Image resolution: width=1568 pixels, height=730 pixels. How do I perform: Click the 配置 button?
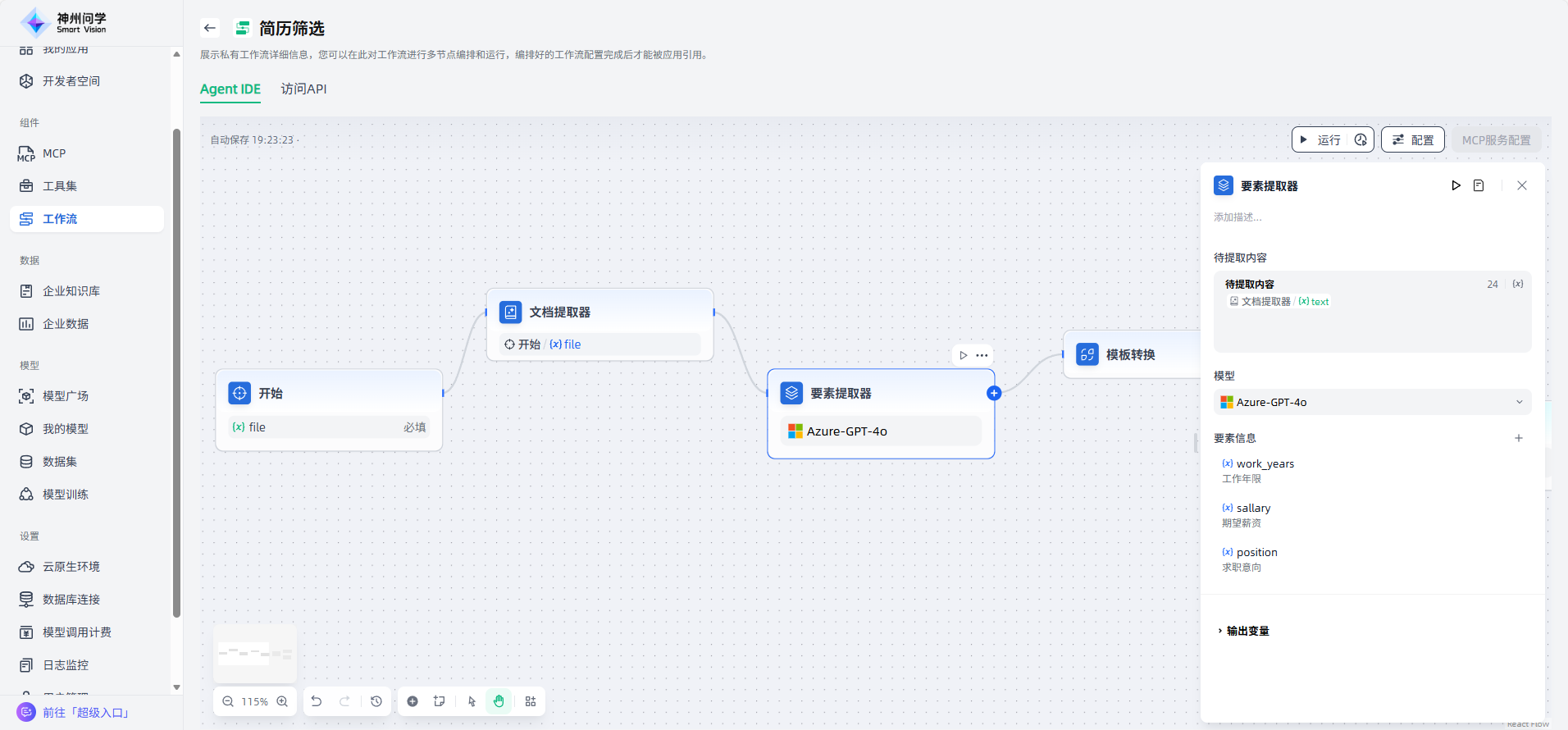coord(1413,140)
